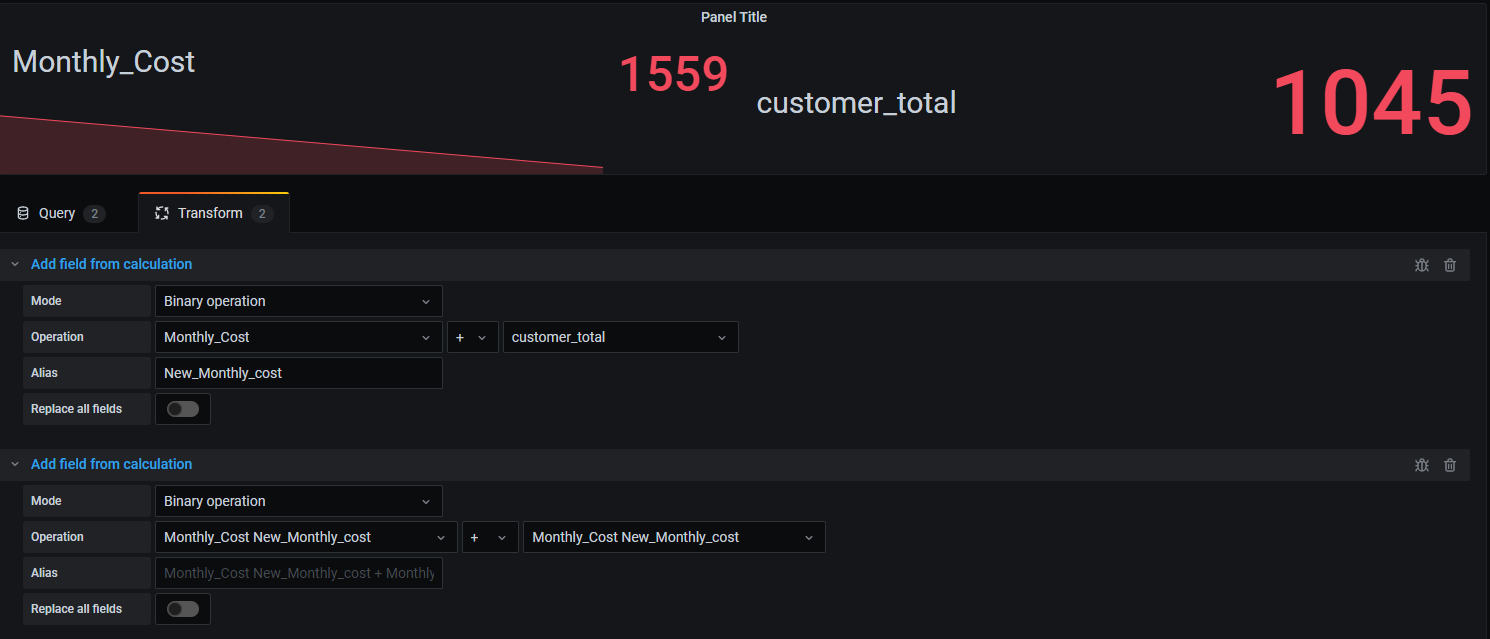Toggle Replace all fields in first transformation
This screenshot has width=1490, height=639.
point(183,409)
